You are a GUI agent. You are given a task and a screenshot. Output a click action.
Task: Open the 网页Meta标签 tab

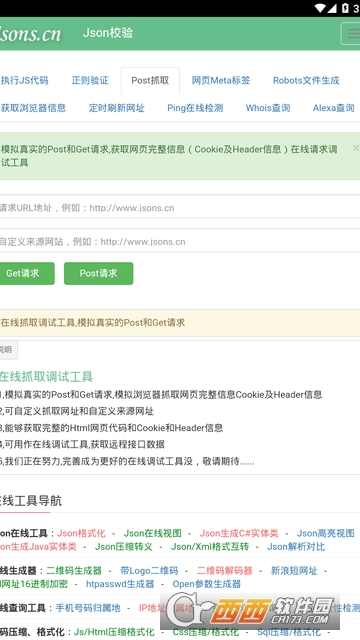point(221,80)
